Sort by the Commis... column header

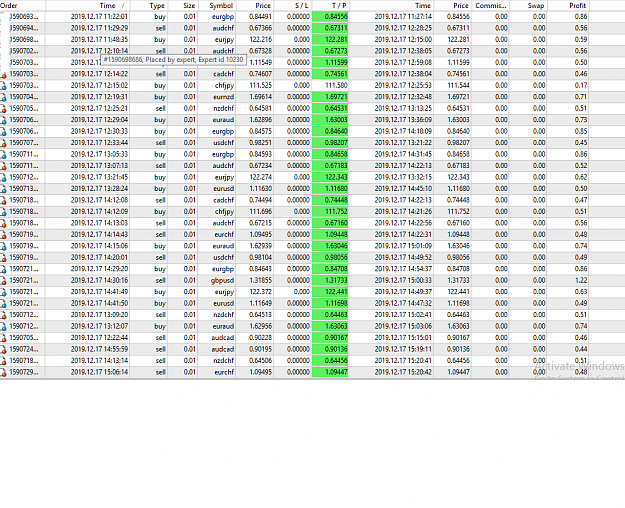(491, 6)
